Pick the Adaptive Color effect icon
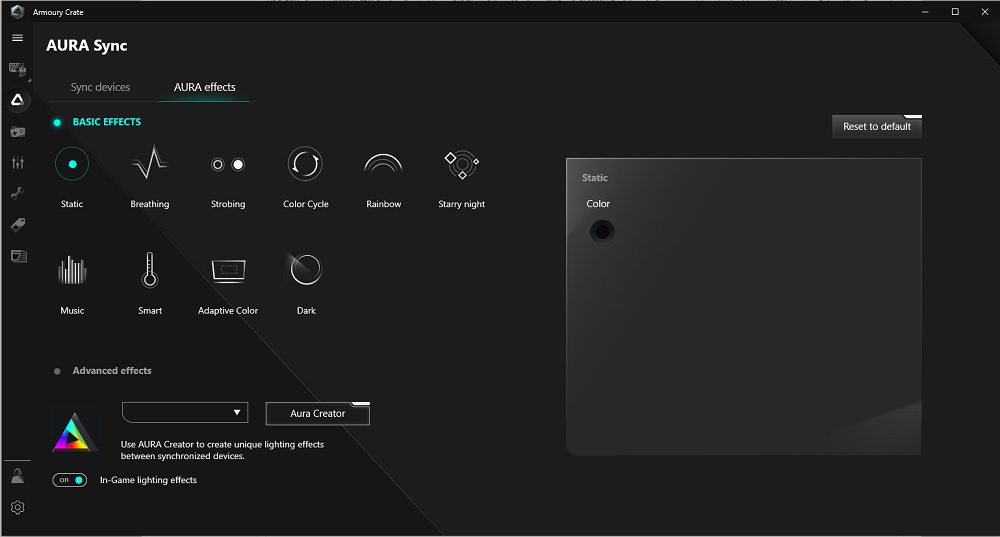Image resolution: width=1000 pixels, height=537 pixels. 228,270
